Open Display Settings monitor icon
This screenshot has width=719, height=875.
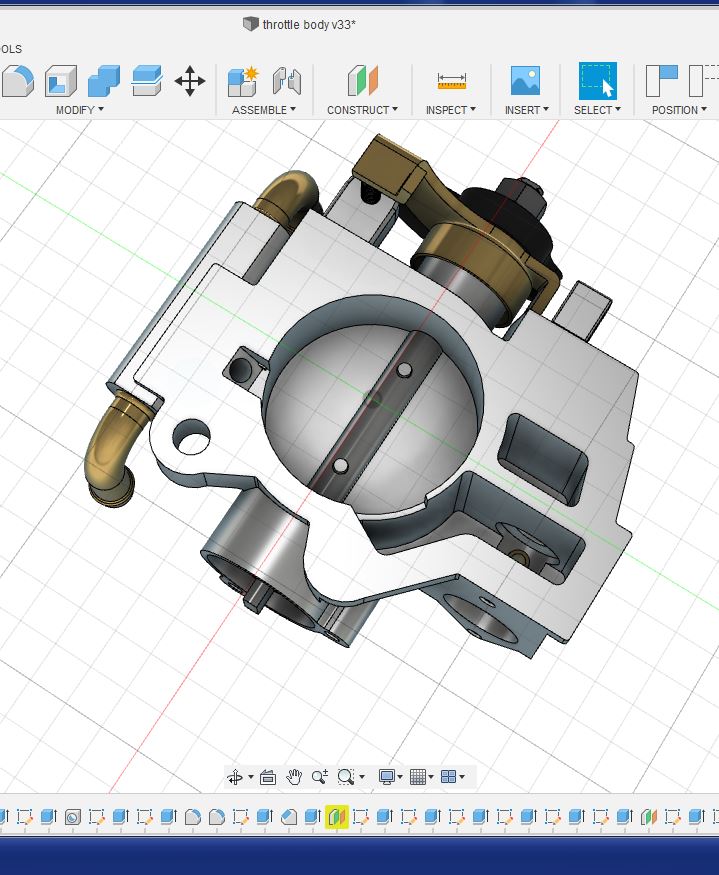click(x=387, y=777)
